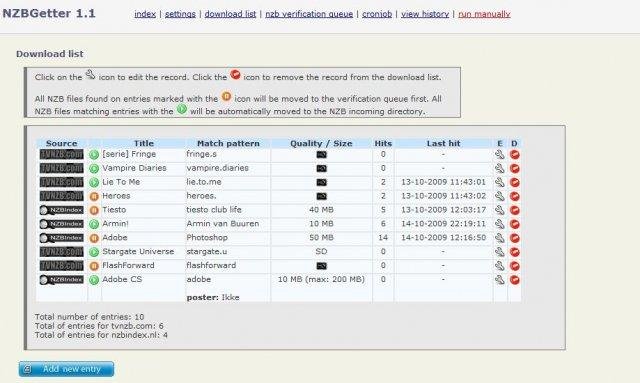This screenshot has height=383, width=640.
Task: Click last hit 14-10-2009 12:16:50
Action: coord(443,238)
